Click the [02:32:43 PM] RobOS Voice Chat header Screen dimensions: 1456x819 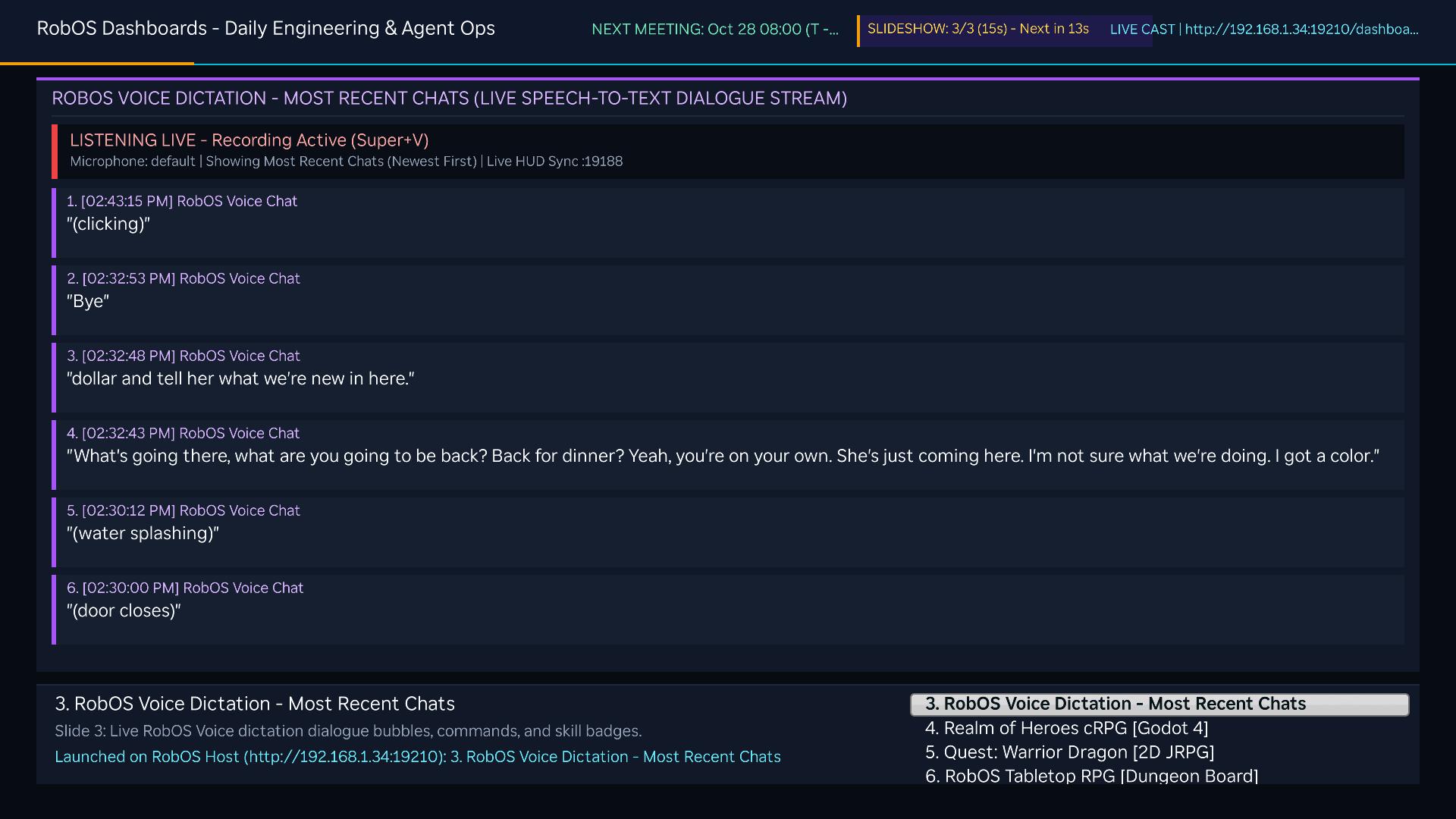point(184,433)
